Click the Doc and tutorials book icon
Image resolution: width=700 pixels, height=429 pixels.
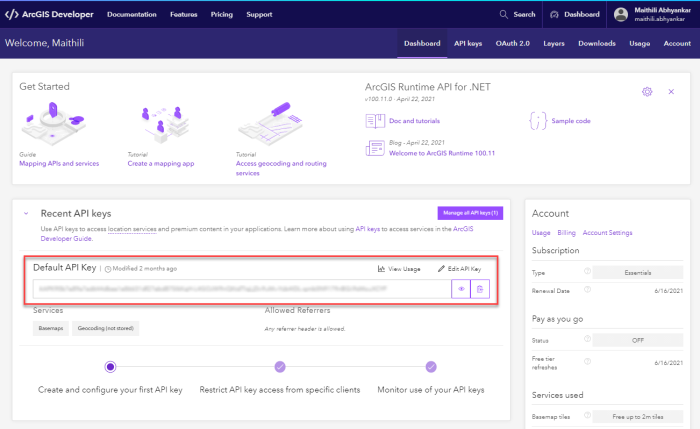[x=376, y=121]
